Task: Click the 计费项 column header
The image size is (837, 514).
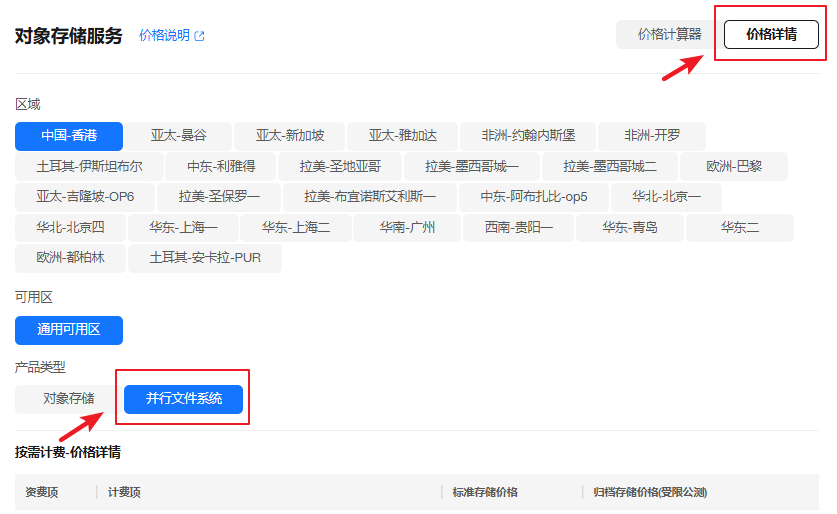Action: (124, 492)
